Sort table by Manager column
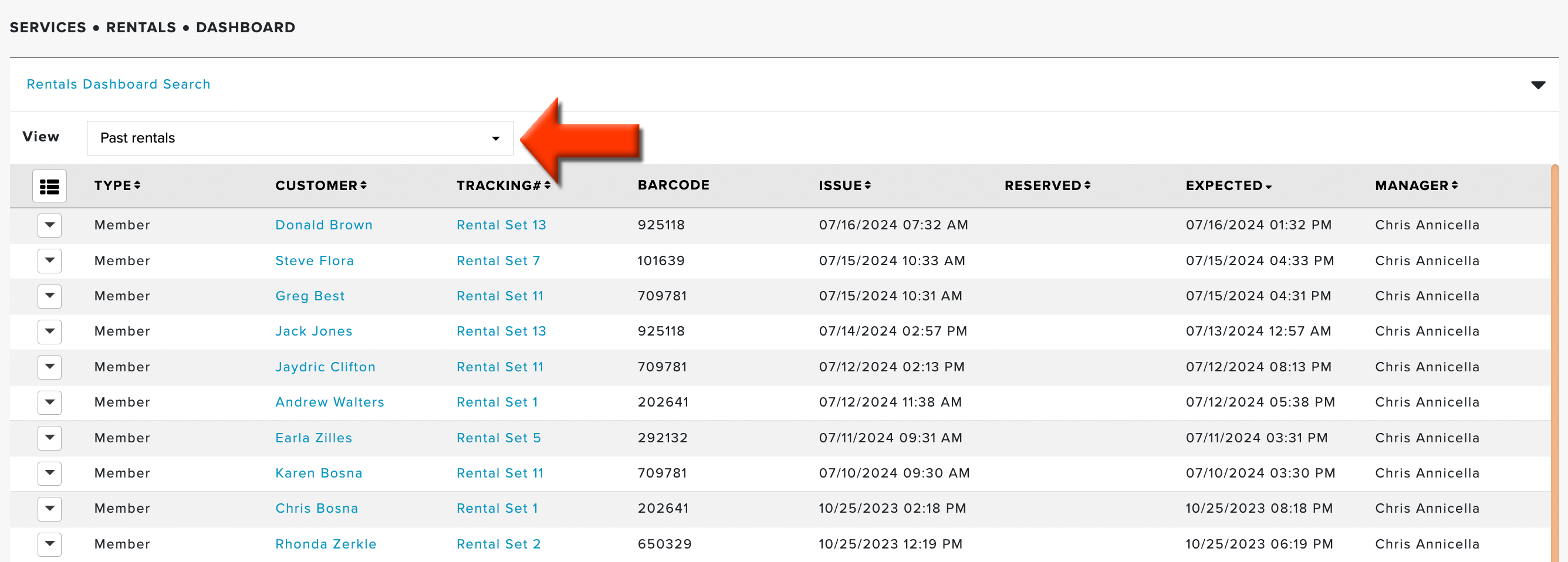Image resolution: width=1568 pixels, height=562 pixels. 1416,185
